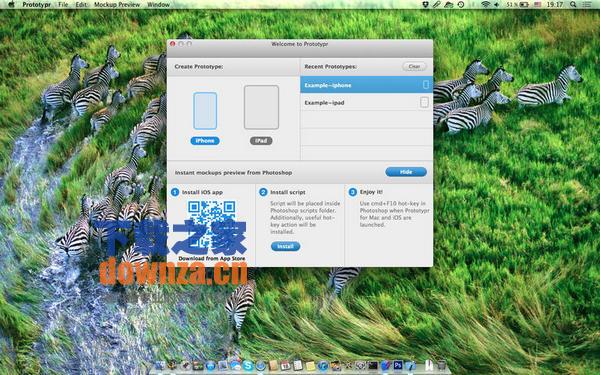Open the Mockup Preview menu

pos(117,5)
